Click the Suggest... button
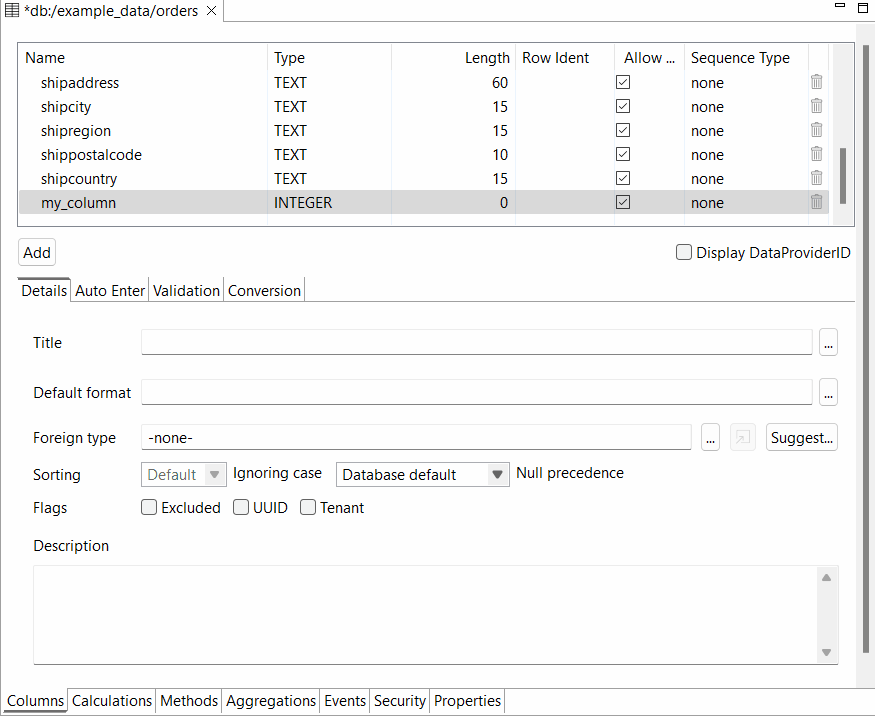Screen dimensions: 875x716 coord(801,438)
